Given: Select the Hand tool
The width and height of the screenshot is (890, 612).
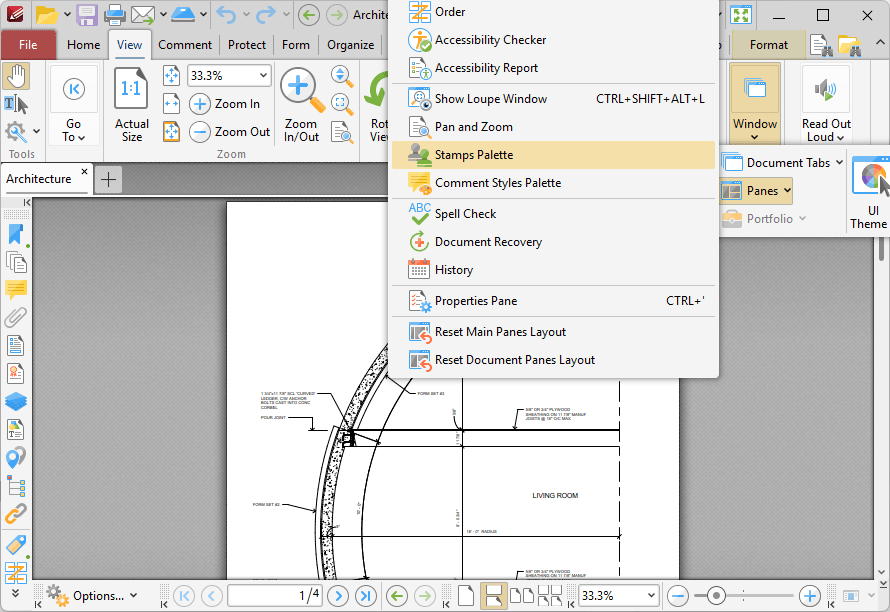Looking at the screenshot, I should click(16, 77).
